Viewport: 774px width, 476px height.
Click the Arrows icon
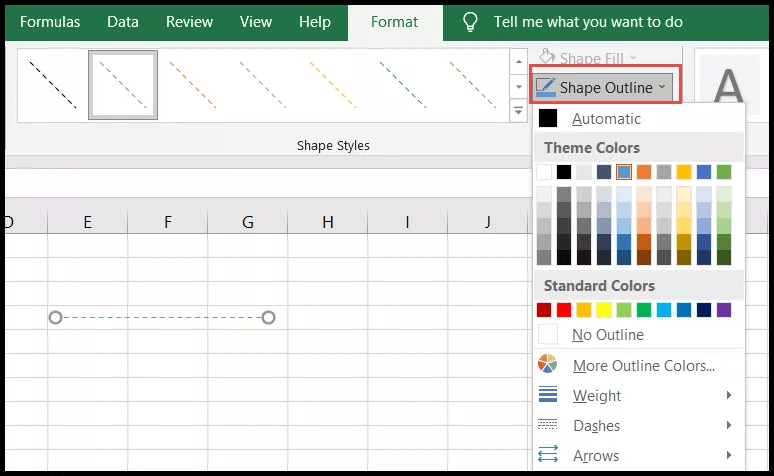pyautogui.click(x=547, y=454)
